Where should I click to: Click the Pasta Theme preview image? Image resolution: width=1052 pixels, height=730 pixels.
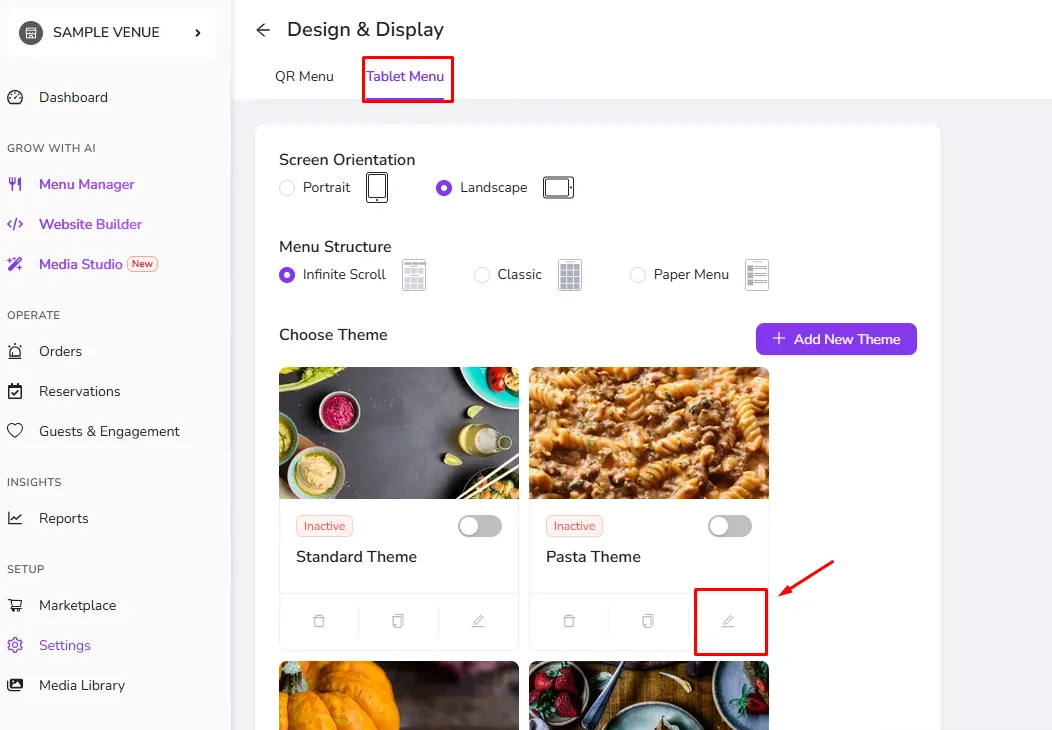click(x=649, y=433)
